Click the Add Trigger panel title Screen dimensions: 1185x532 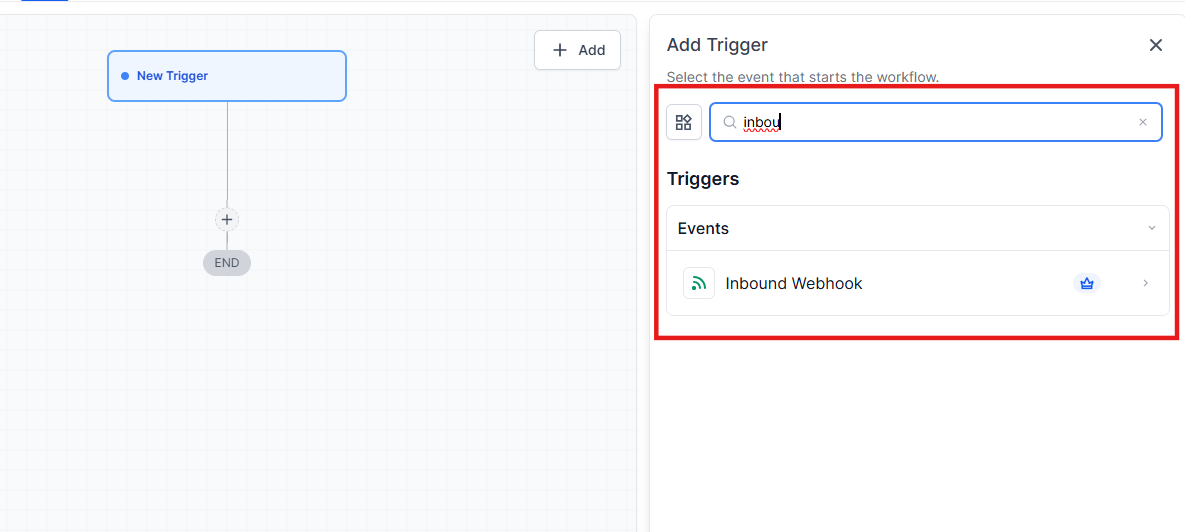click(x=717, y=45)
